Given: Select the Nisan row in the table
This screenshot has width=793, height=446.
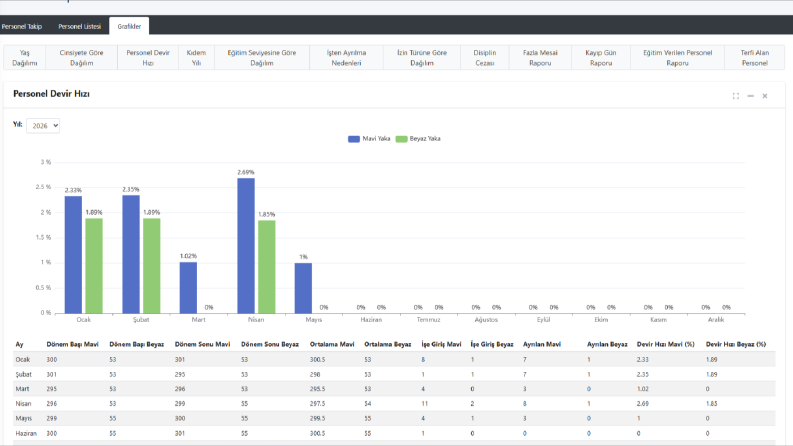Looking at the screenshot, I should [x=394, y=404].
